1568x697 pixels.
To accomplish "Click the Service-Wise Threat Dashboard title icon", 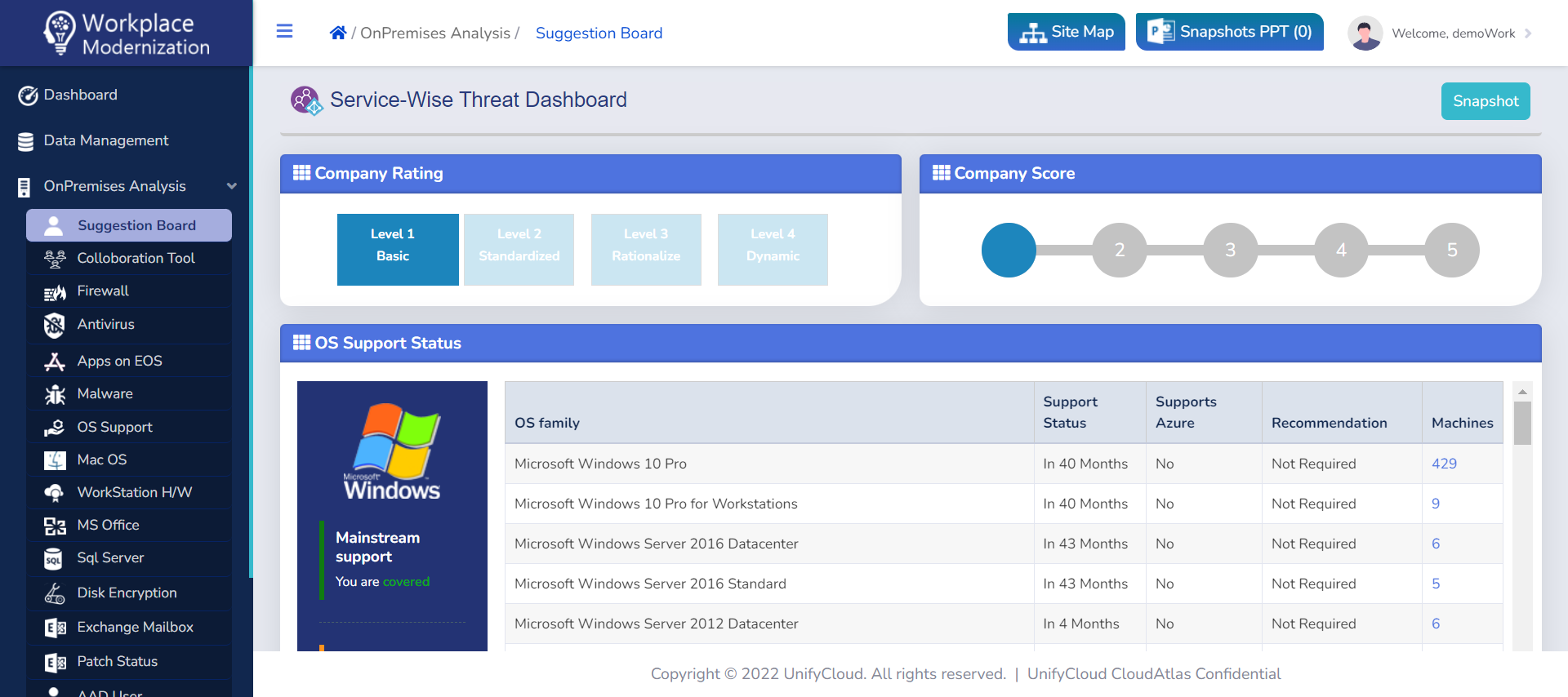I will click(x=306, y=100).
